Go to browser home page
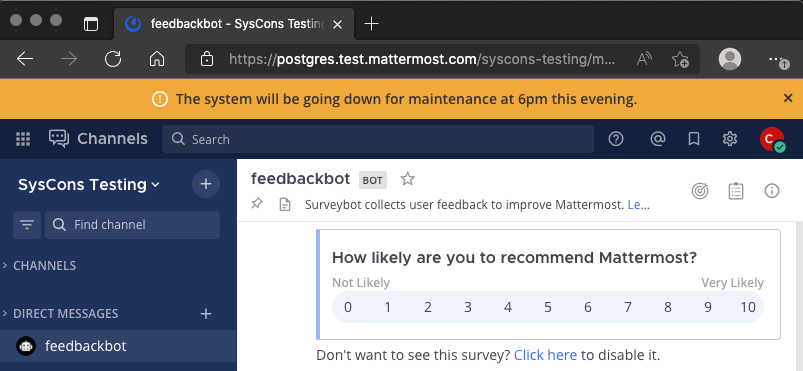The image size is (803, 371). tap(157, 59)
